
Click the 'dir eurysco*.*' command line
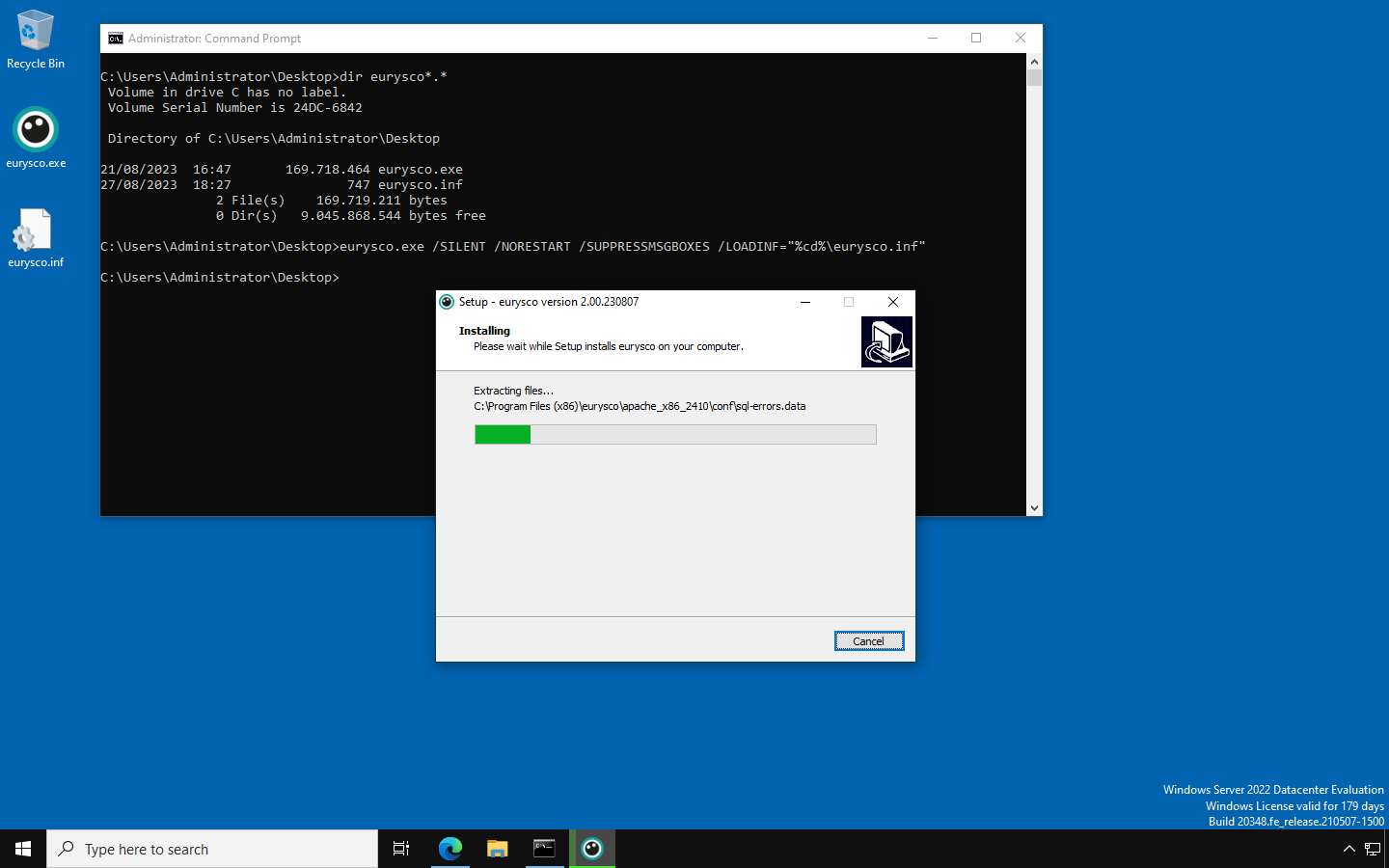274,77
